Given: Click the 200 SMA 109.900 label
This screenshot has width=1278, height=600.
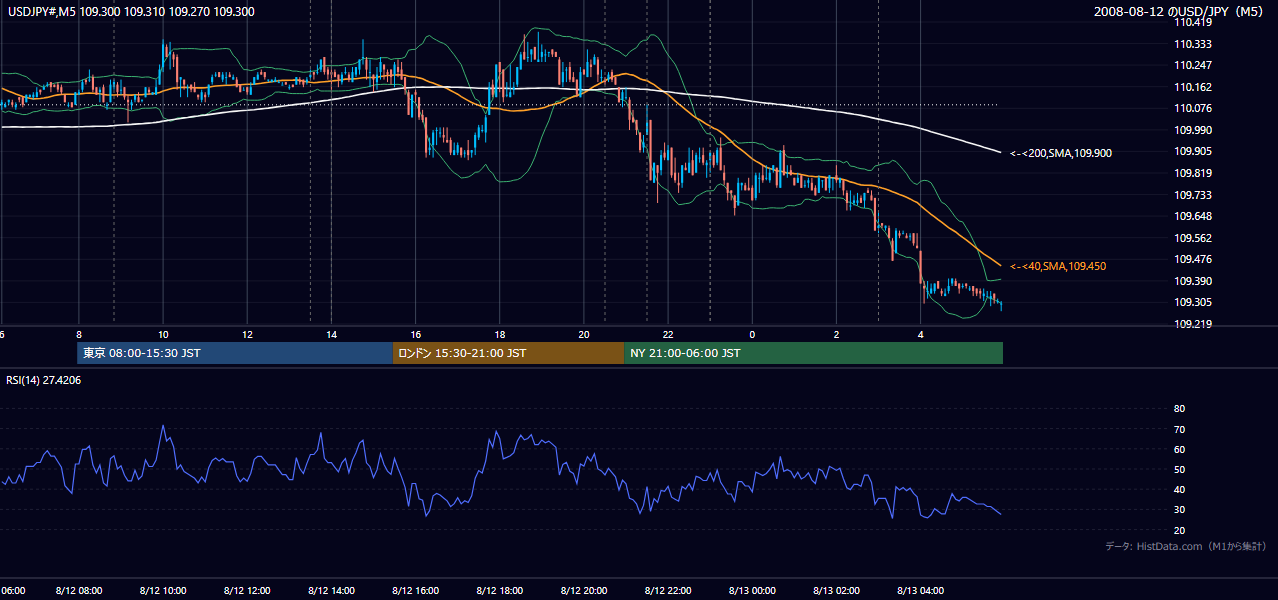Looking at the screenshot, I should (1061, 153).
